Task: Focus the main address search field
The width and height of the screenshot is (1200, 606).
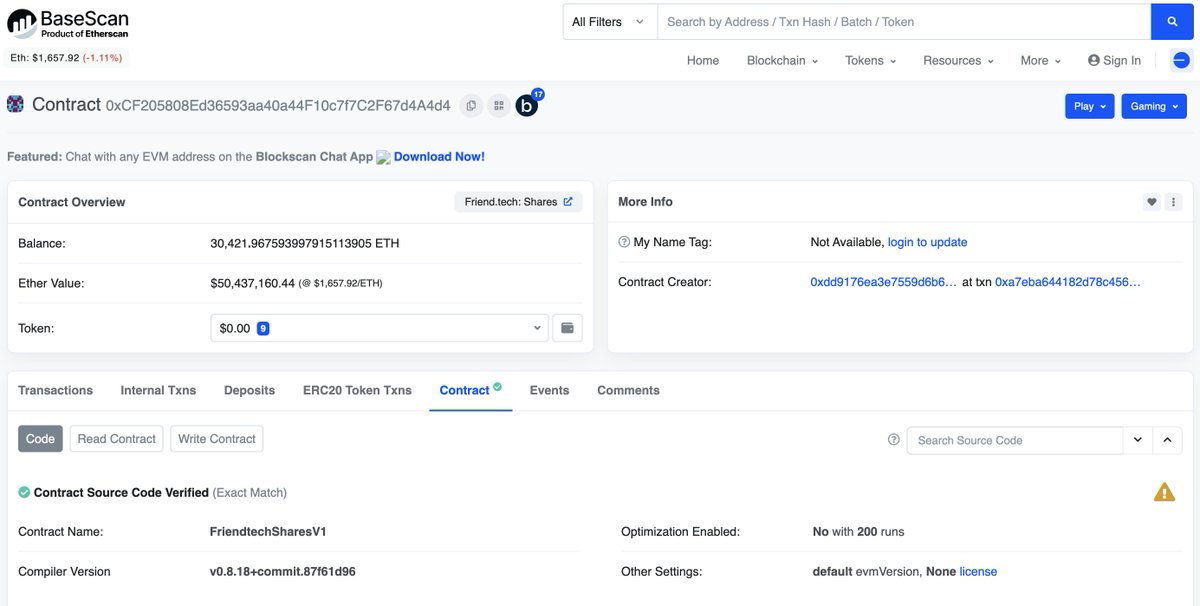Action: click(x=904, y=22)
